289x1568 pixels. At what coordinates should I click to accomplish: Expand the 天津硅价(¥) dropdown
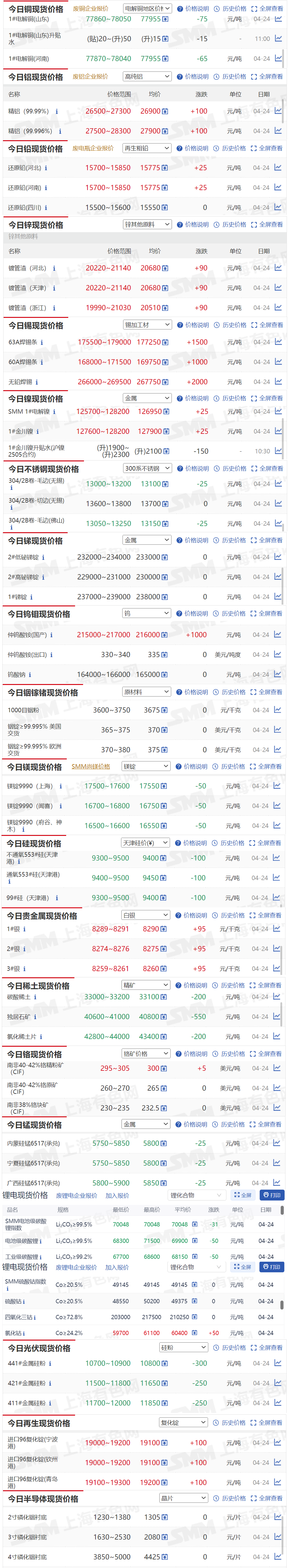coord(145,843)
